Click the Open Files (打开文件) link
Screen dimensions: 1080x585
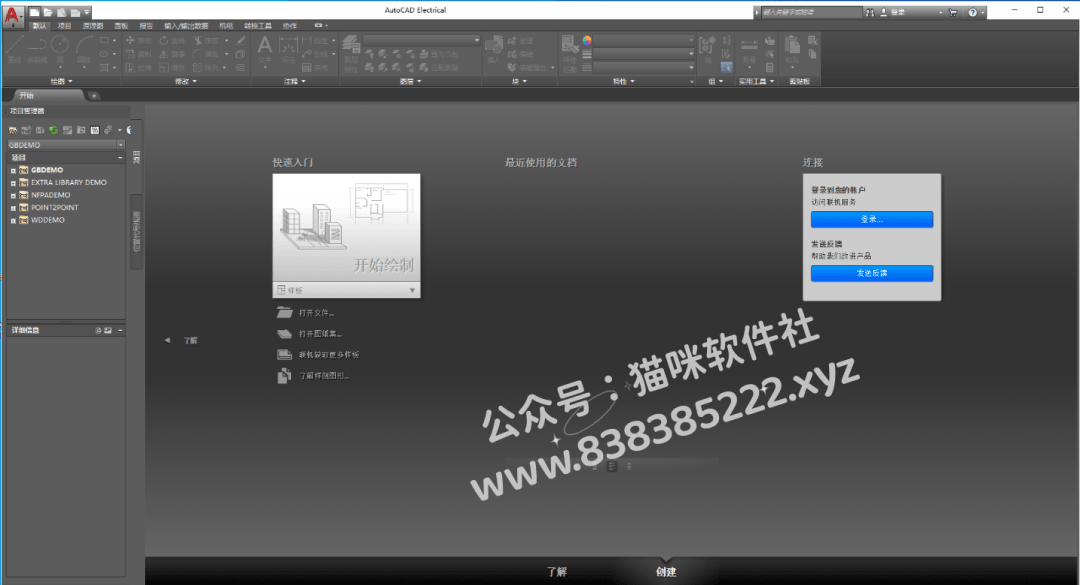316,313
